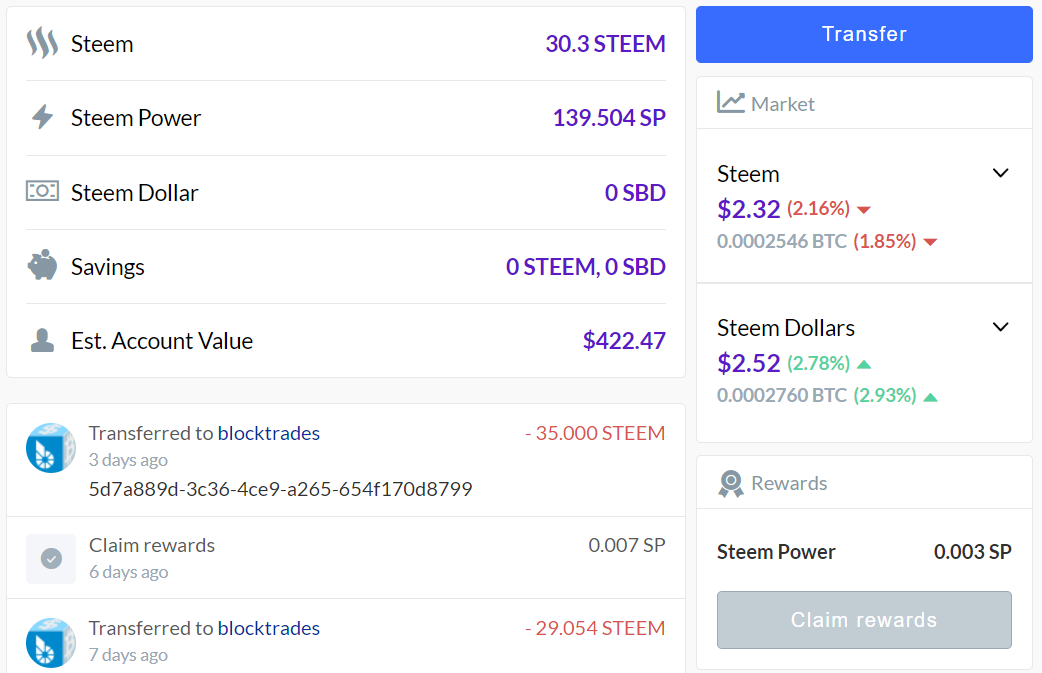Screen dimensions: 1042x673
Task: Click the $422.47 account value
Action: click(x=624, y=341)
